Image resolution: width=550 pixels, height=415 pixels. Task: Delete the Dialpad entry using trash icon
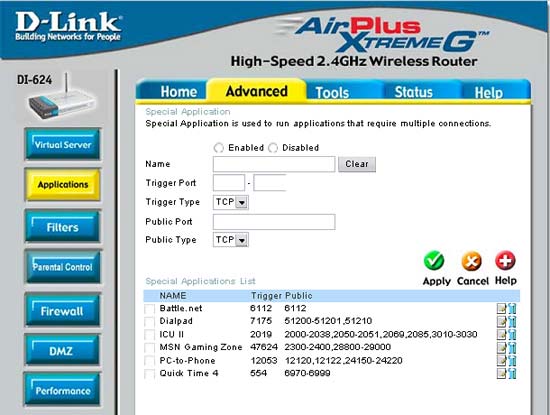coord(512,321)
